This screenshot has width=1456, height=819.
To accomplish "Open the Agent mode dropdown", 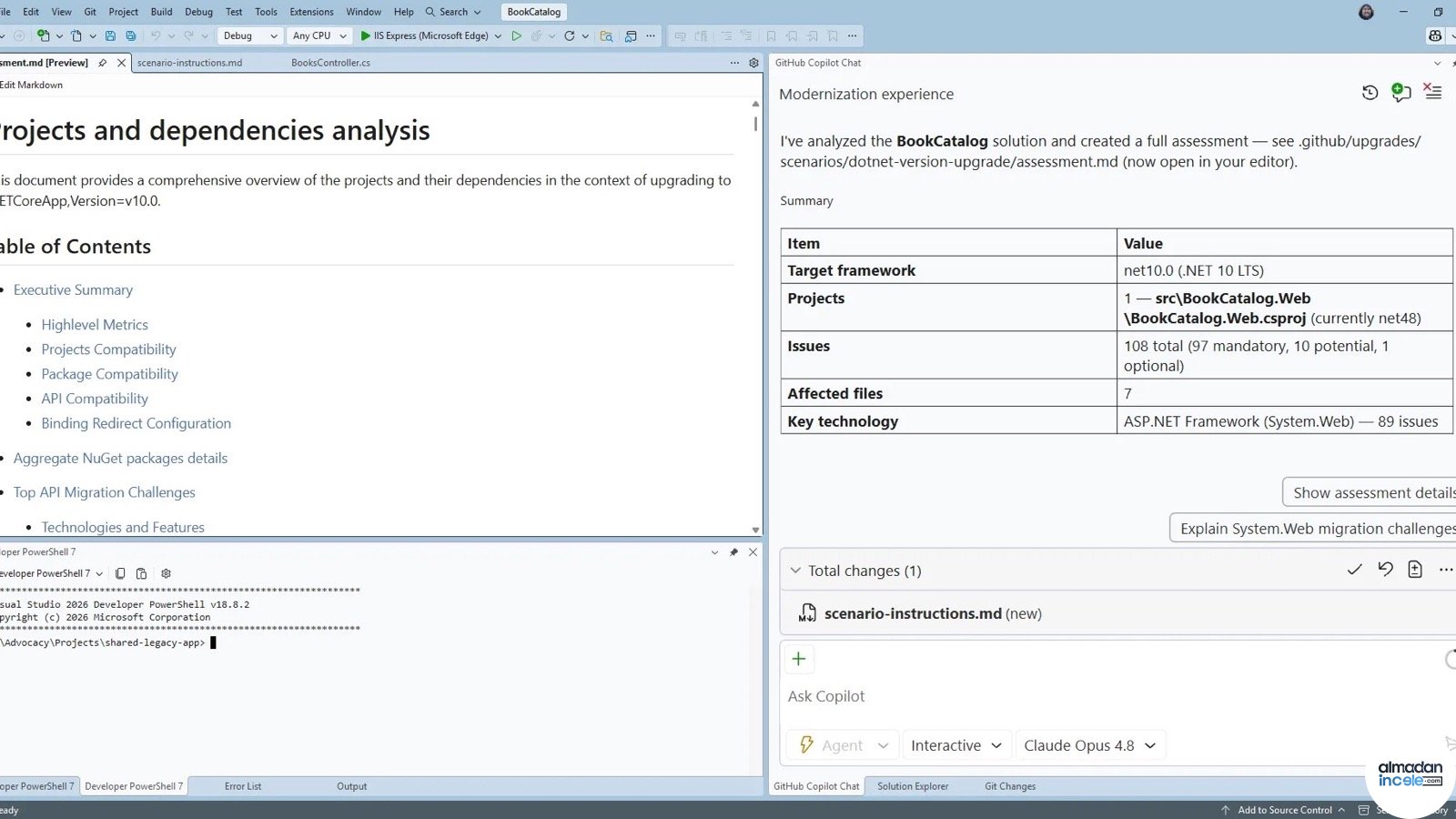I will 843,745.
